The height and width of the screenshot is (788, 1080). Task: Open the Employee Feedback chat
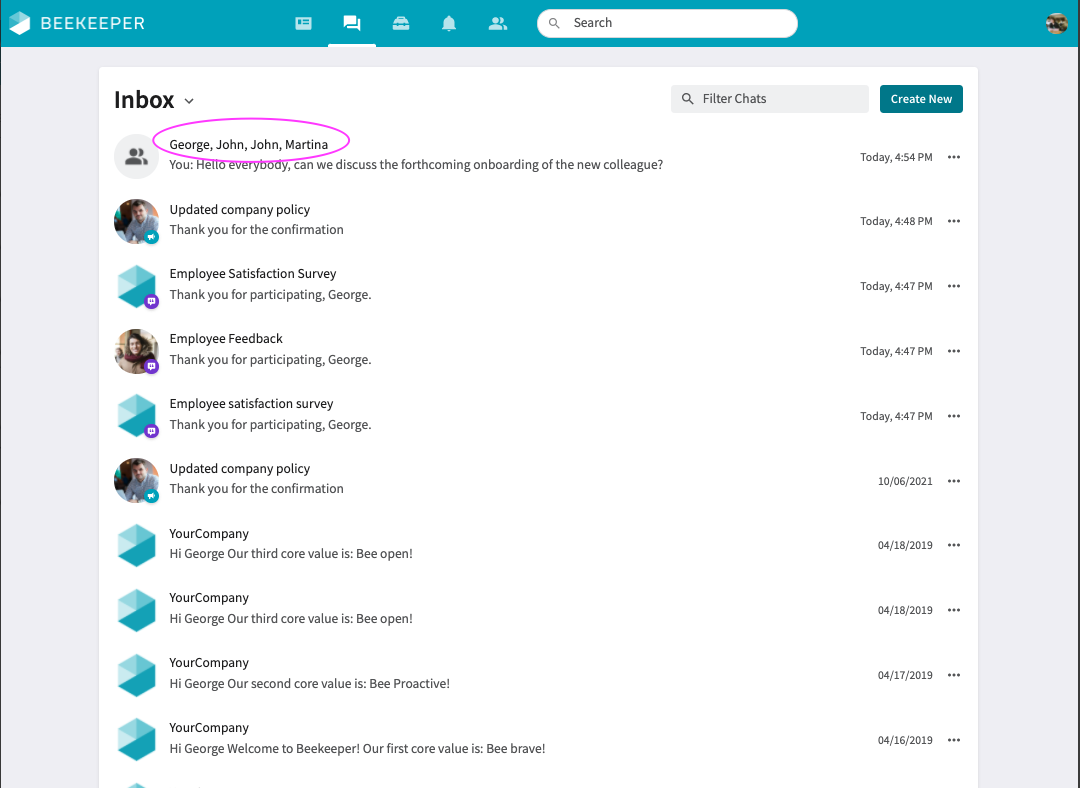coord(538,350)
